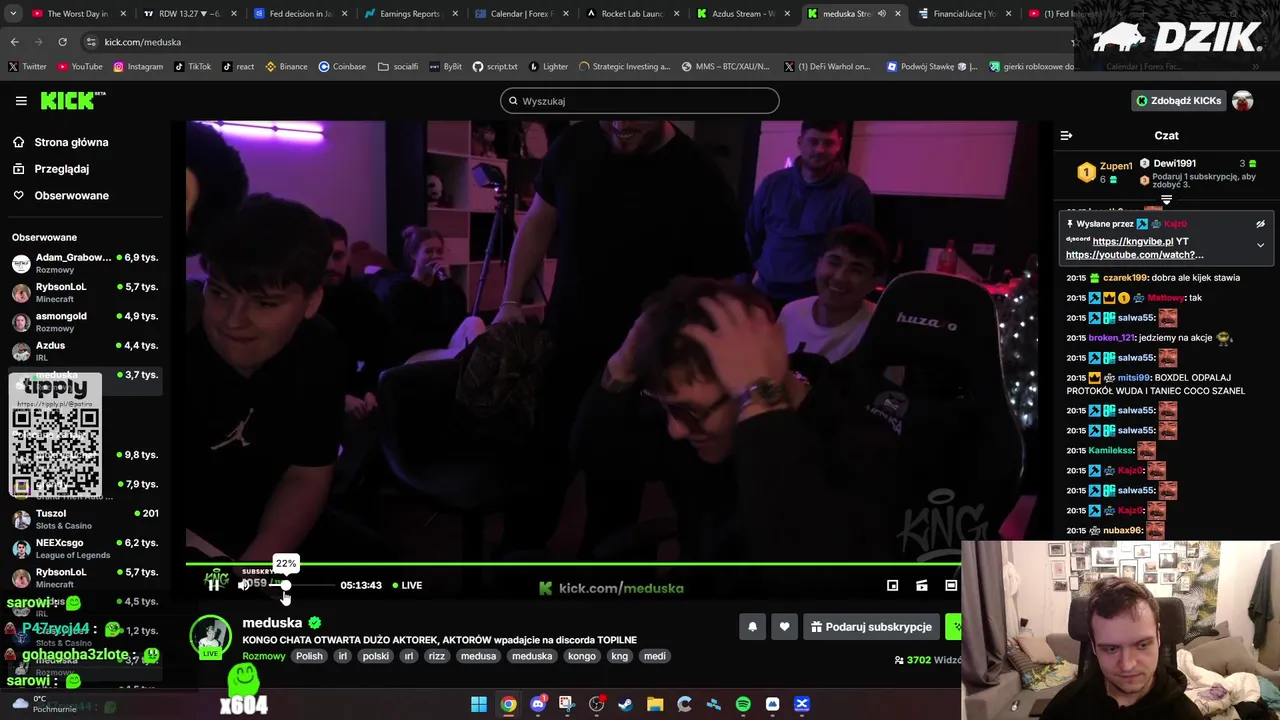Go back in browser
The height and width of the screenshot is (720, 1280).
coord(14,42)
